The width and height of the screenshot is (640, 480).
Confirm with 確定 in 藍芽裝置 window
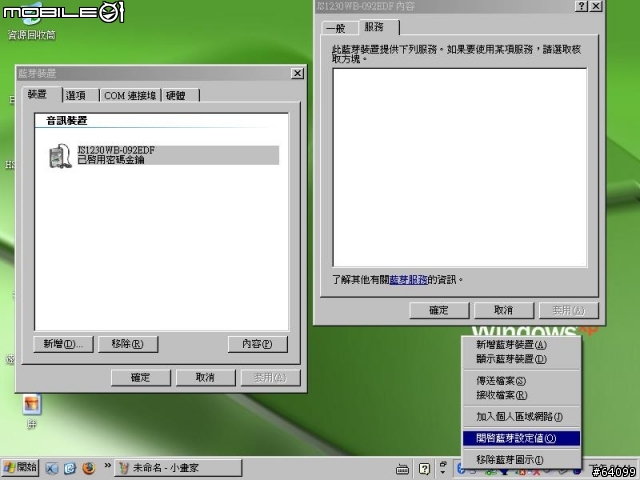coord(141,378)
